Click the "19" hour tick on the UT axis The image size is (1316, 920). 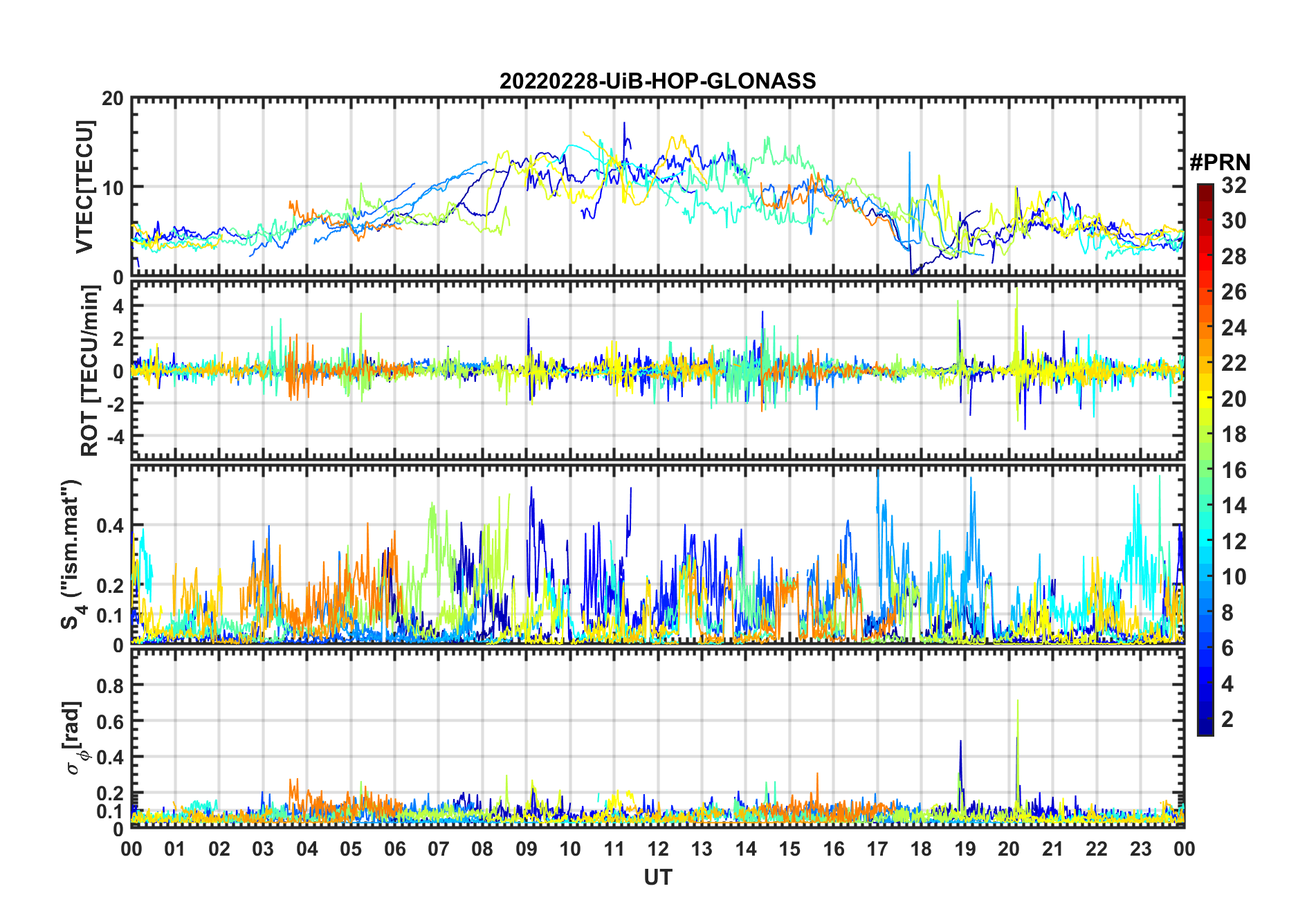(x=965, y=849)
